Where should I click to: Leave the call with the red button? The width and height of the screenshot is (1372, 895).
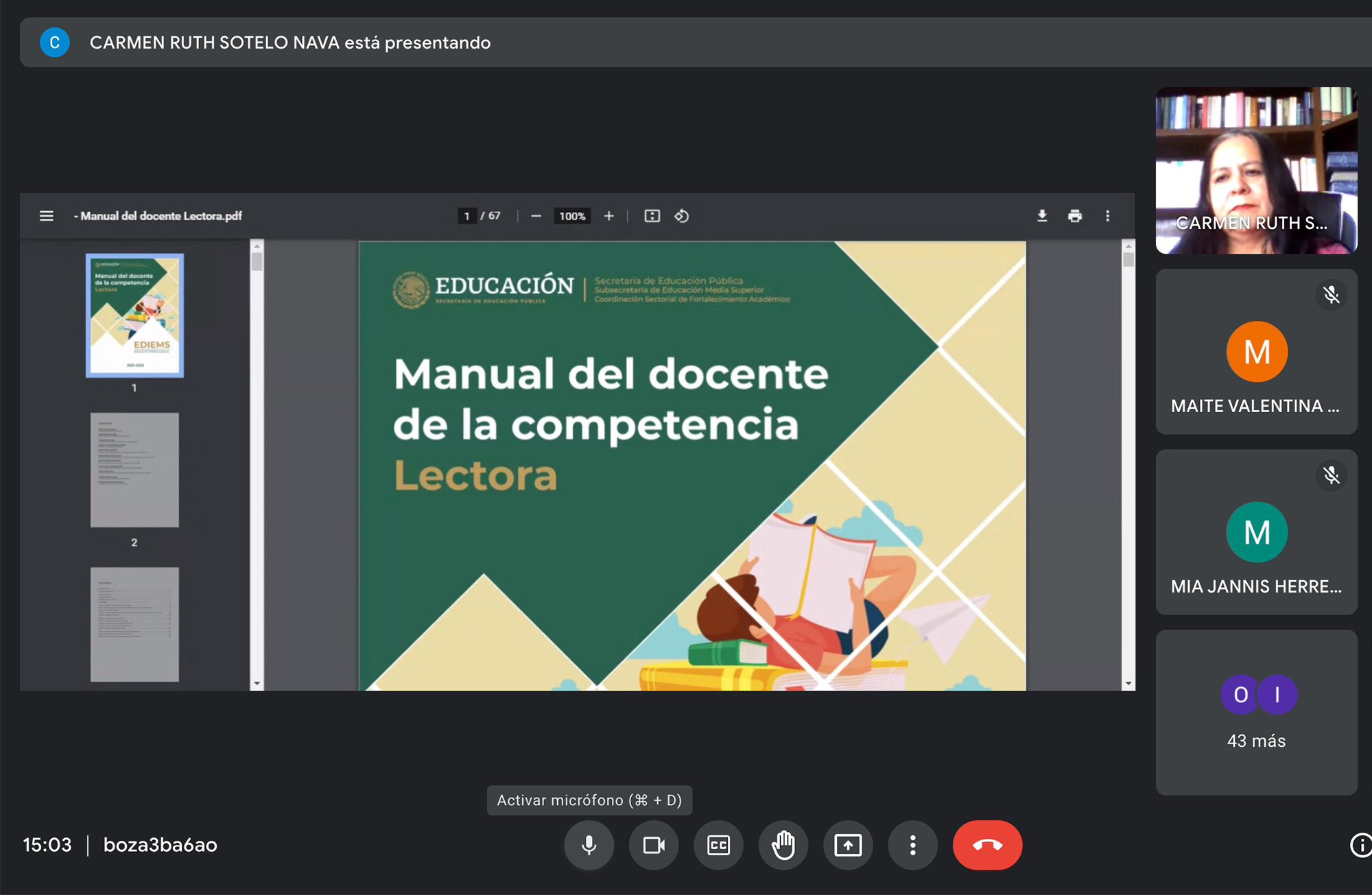(x=987, y=845)
